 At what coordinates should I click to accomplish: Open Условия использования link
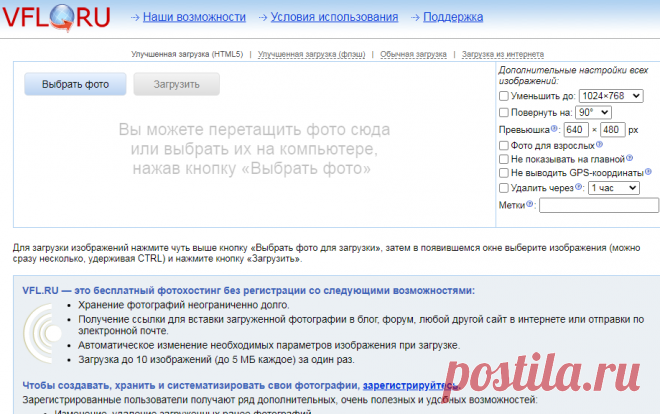(334, 17)
